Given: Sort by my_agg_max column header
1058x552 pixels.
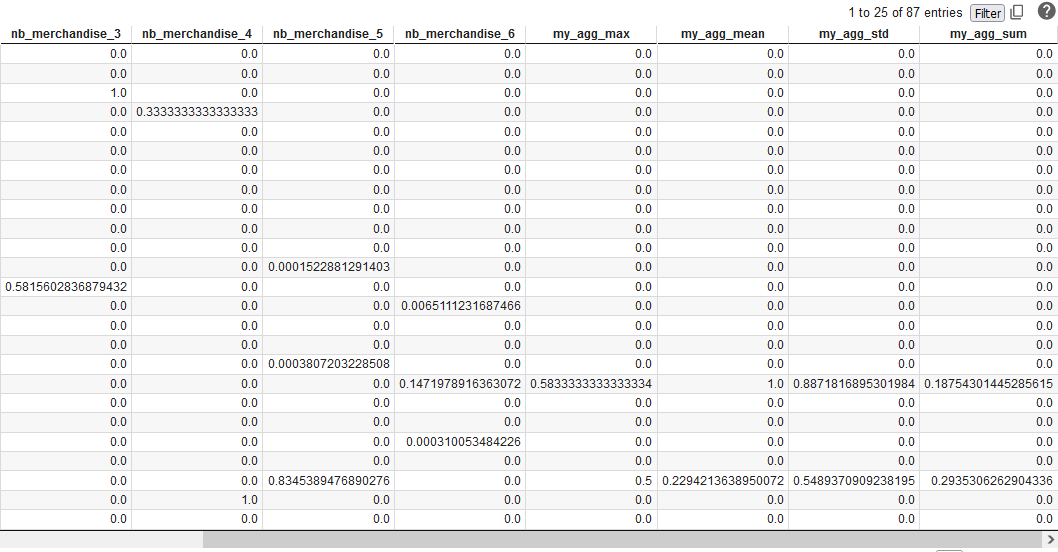Looking at the screenshot, I should [x=591, y=34].
